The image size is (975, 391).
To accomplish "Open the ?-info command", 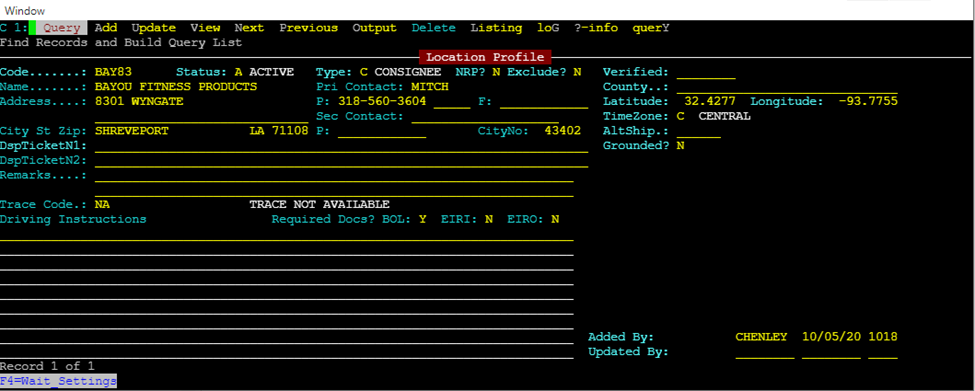I will [x=596, y=28].
